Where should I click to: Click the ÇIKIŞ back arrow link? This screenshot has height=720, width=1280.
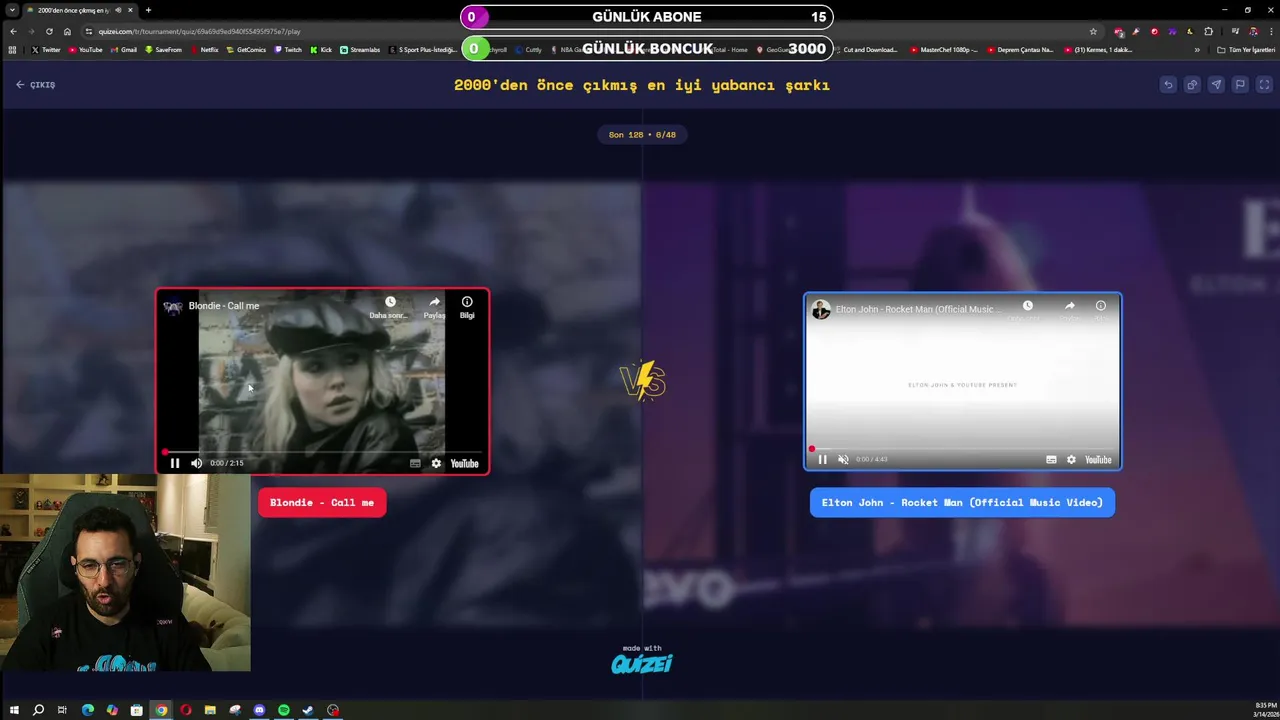35,85
